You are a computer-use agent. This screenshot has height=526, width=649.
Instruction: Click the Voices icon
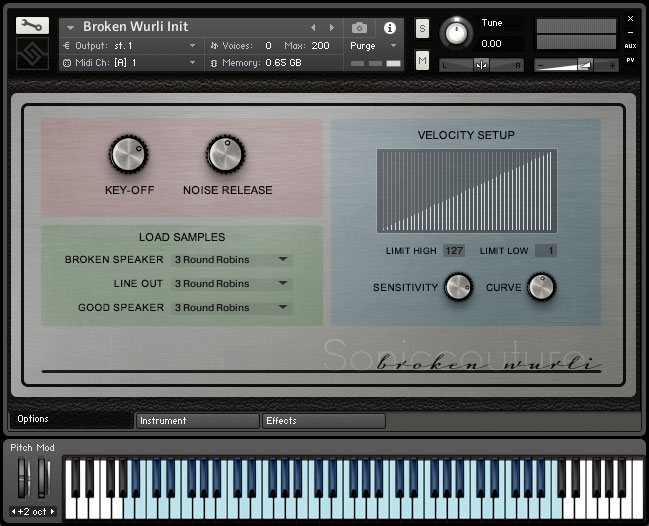pyautogui.click(x=214, y=46)
